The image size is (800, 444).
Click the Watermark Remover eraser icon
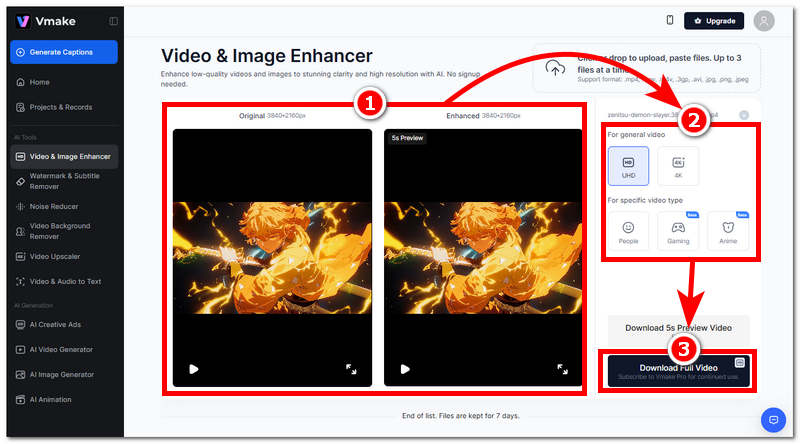click(x=20, y=181)
